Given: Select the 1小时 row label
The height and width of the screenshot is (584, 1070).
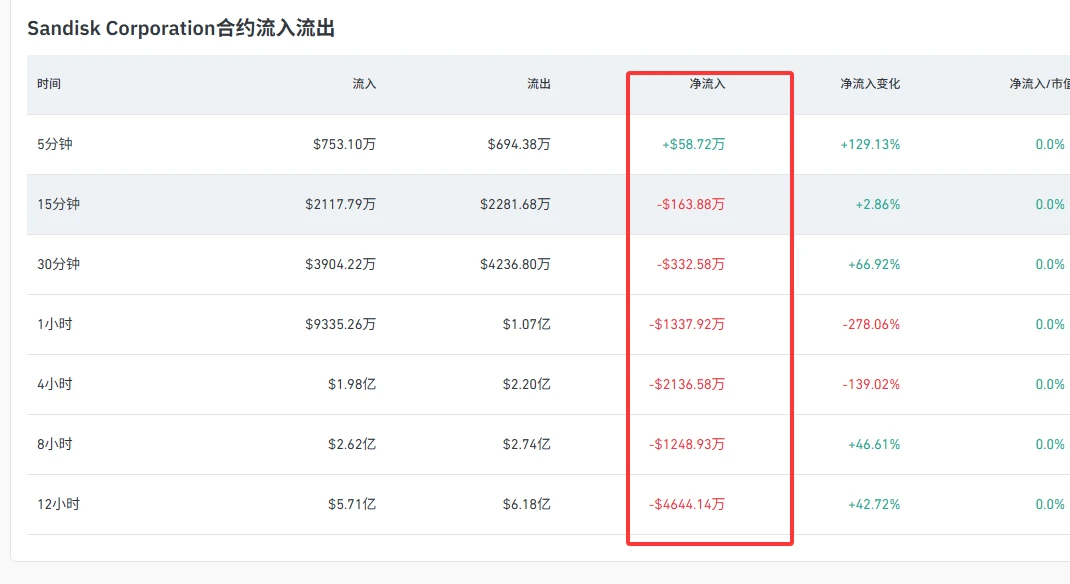Looking at the screenshot, I should click(55, 324).
